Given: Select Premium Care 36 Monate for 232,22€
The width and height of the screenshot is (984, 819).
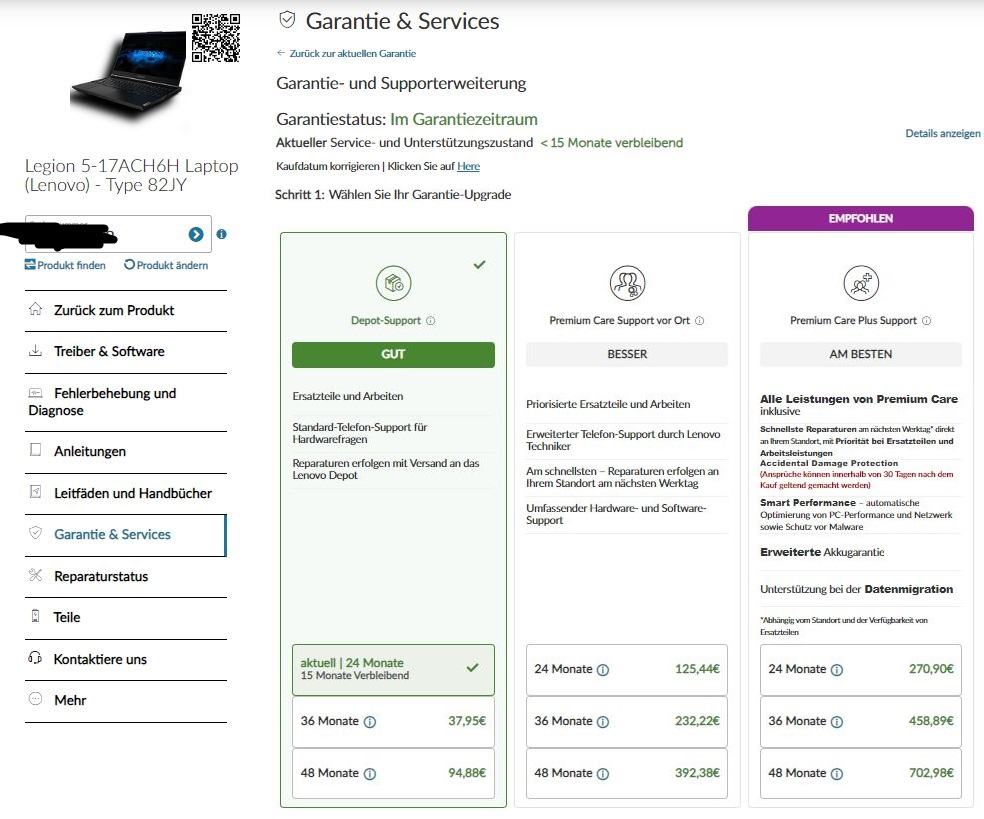Looking at the screenshot, I should click(627, 721).
